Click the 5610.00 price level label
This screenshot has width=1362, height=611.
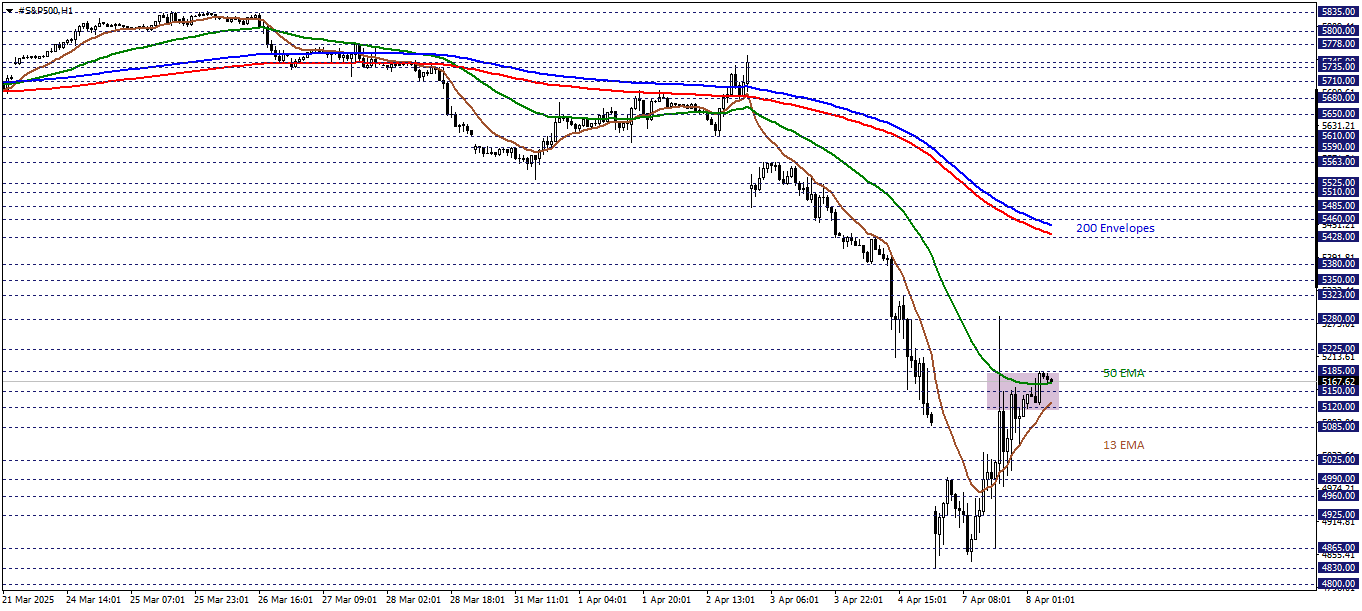point(1338,136)
